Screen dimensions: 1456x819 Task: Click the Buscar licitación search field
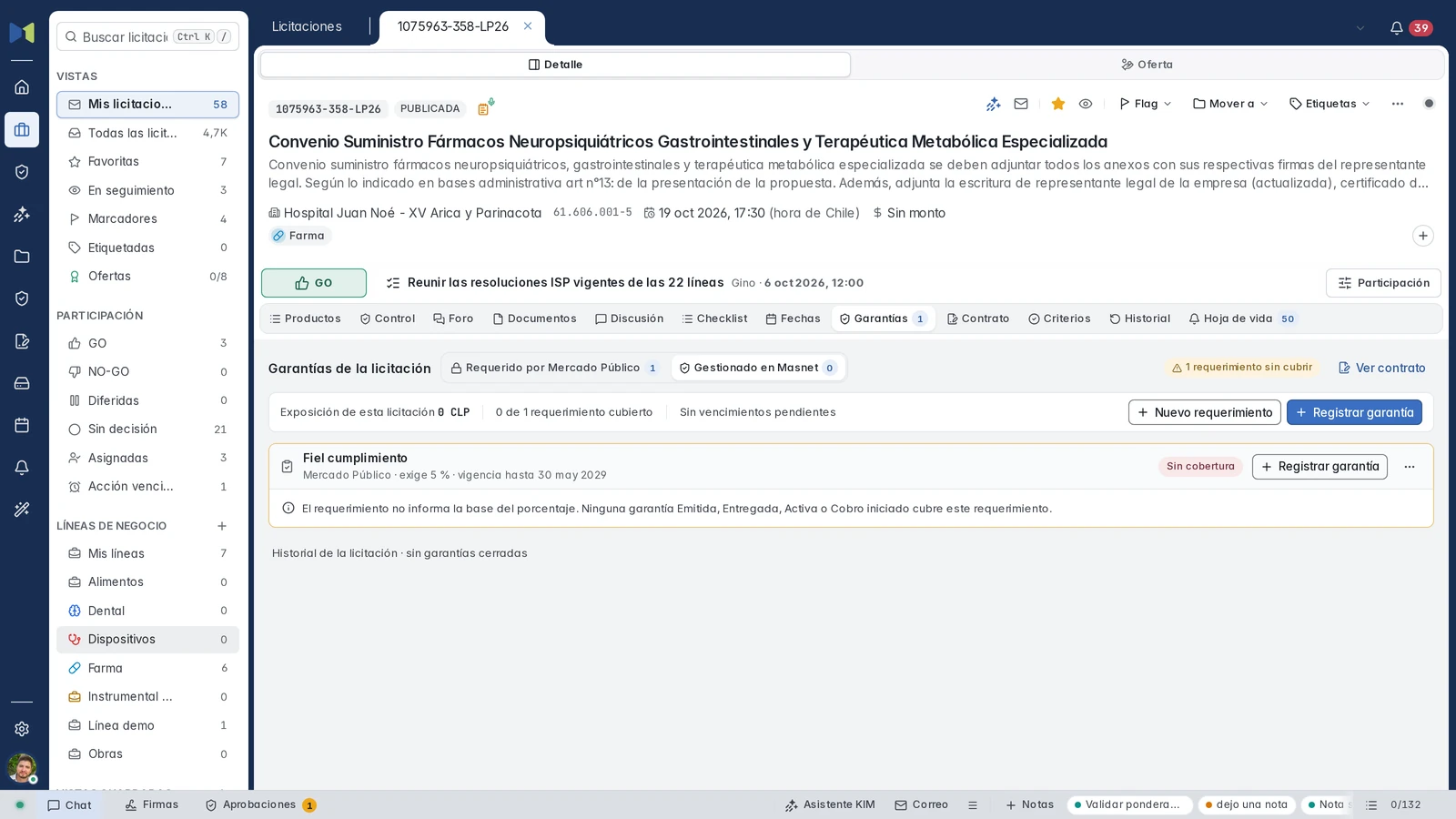click(x=147, y=36)
